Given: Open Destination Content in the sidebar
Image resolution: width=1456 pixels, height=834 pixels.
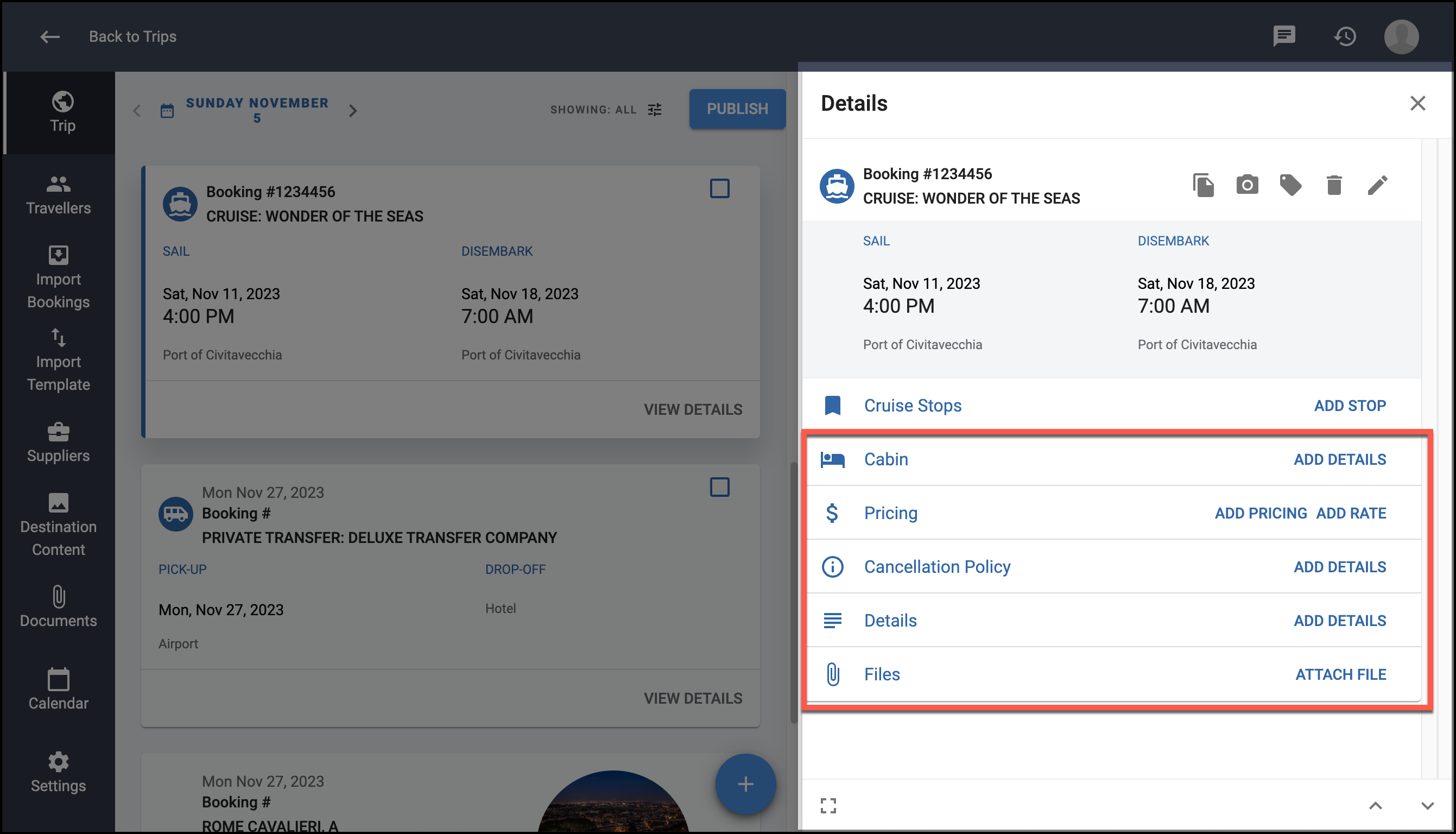Looking at the screenshot, I should coord(59,525).
